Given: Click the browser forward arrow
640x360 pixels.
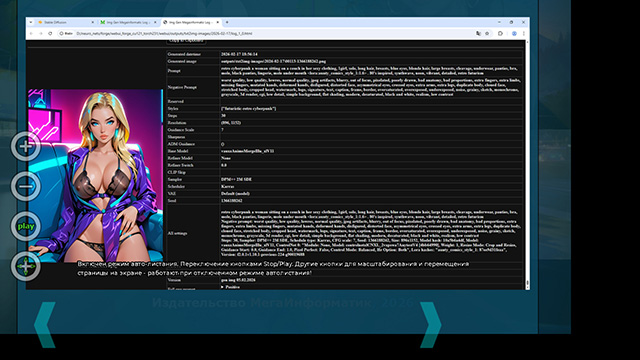Looking at the screenshot, I should (41, 33).
